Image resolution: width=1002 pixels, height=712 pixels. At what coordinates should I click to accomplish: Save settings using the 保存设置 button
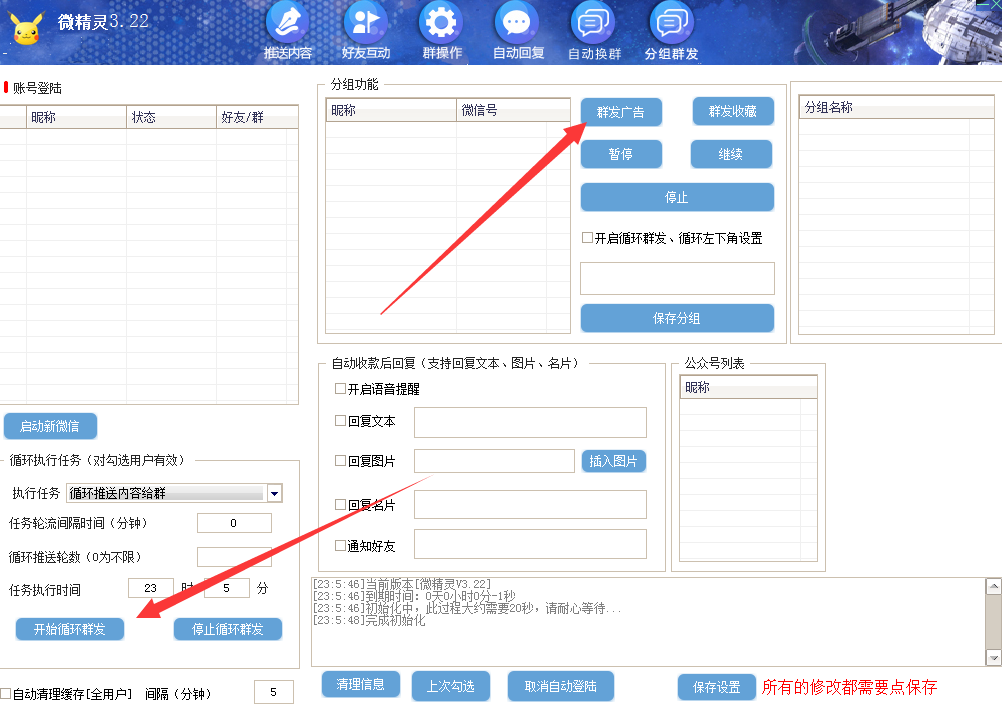pos(716,687)
